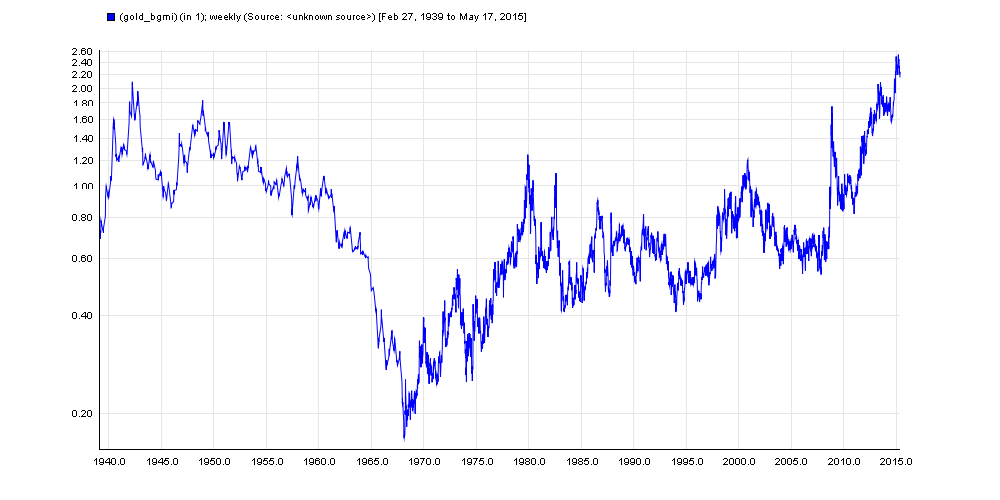
Task: Click the x-axis label 2015.0
Action: [896, 462]
